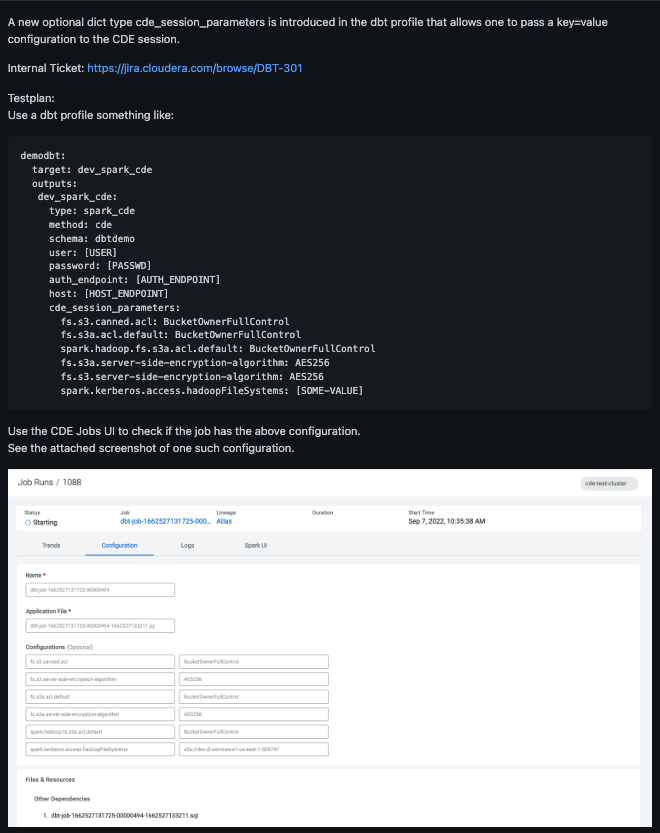Click the job Name input field
This screenshot has width=660, height=833.
pos(100,590)
